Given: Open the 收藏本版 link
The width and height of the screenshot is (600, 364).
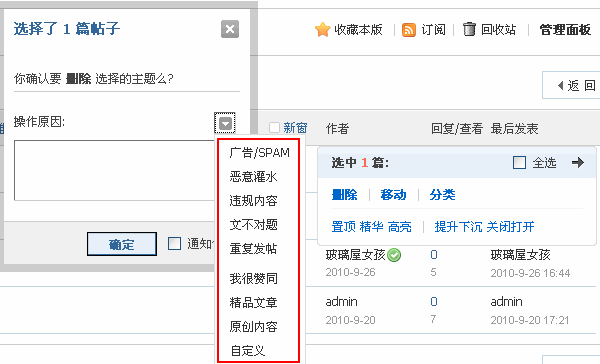Looking at the screenshot, I should coord(358,29).
